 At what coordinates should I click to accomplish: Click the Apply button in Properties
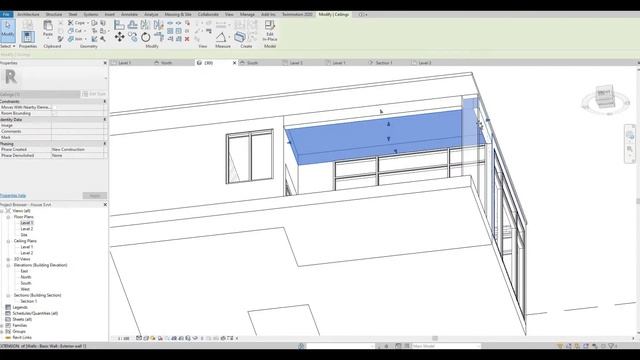[x=95, y=196]
